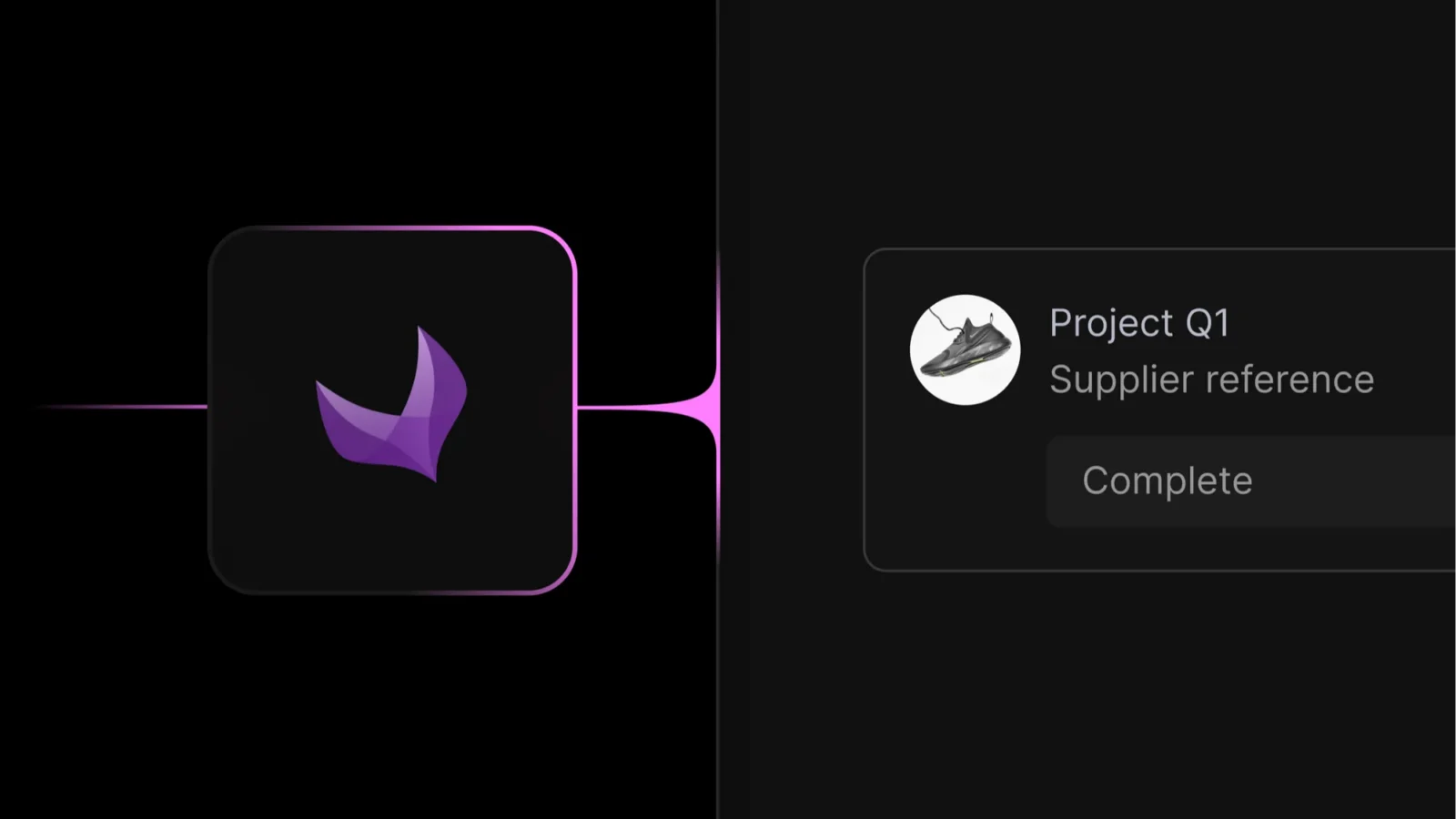Viewport: 1456px width, 819px height.
Task: Select the Complete status field
Action: [1251, 481]
